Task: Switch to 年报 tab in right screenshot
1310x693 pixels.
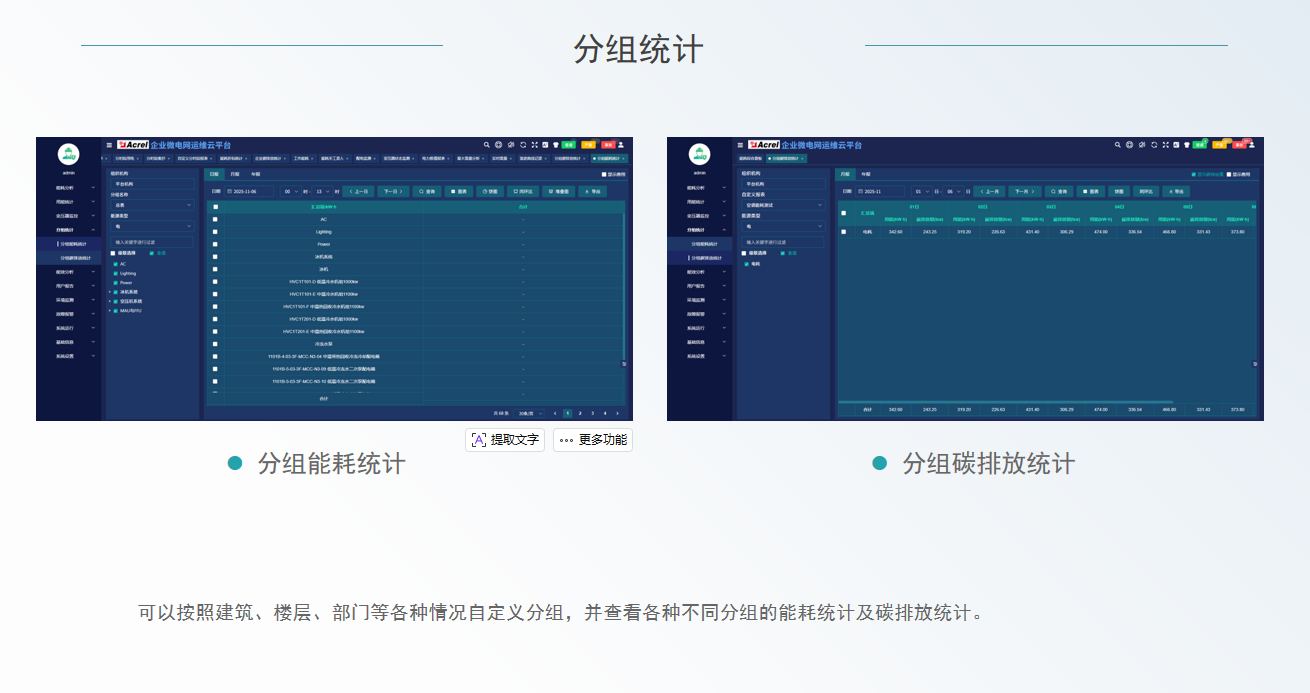Action: click(x=866, y=174)
